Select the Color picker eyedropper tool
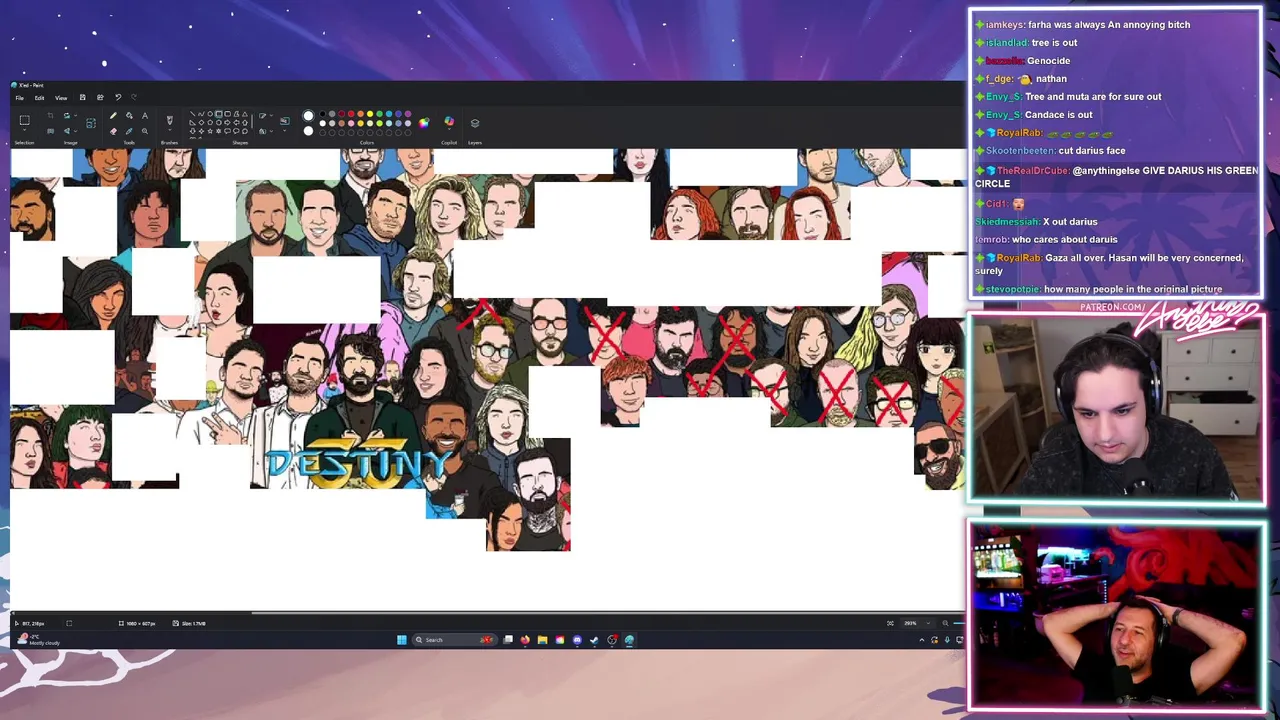 pos(129,131)
